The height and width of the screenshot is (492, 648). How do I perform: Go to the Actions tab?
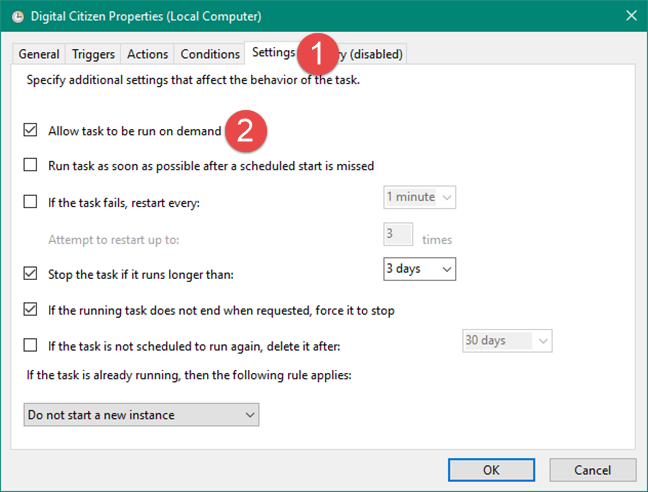(148, 54)
